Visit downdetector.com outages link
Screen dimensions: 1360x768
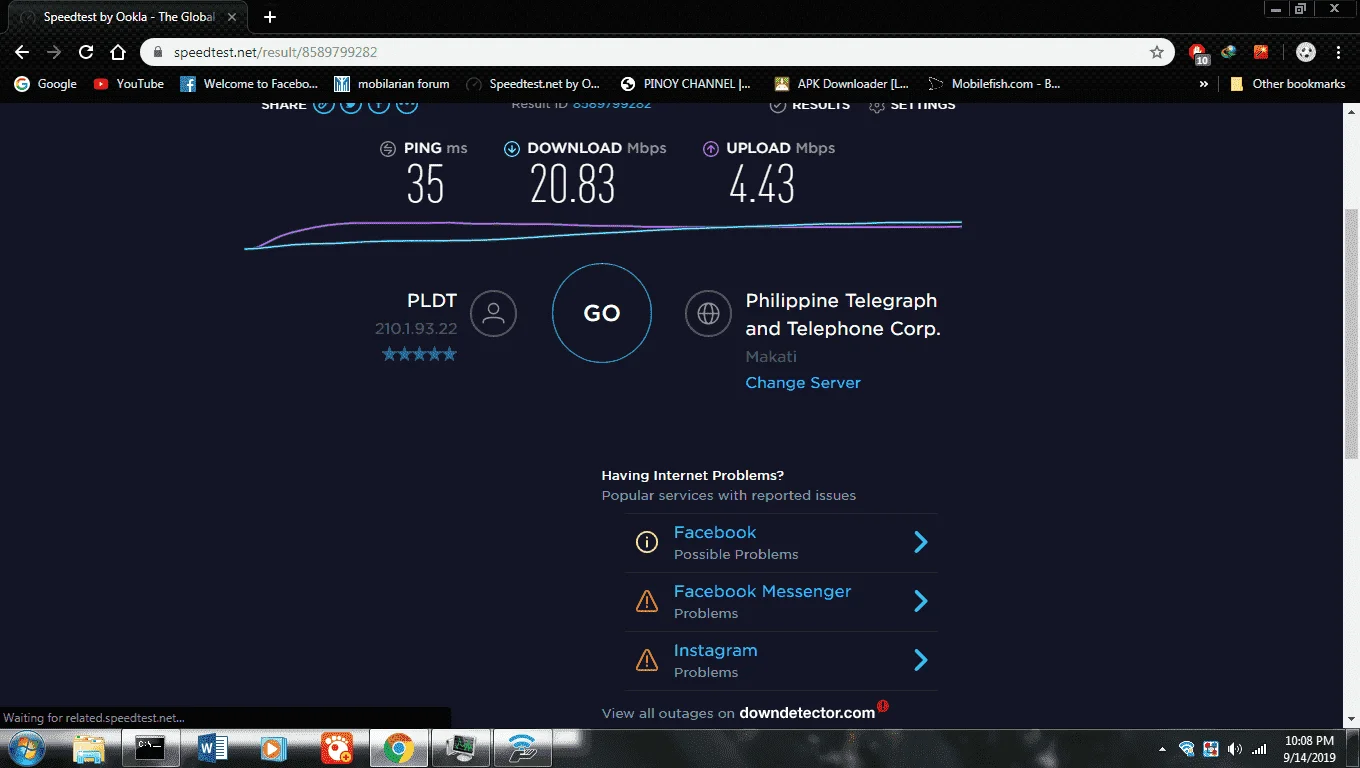(807, 713)
